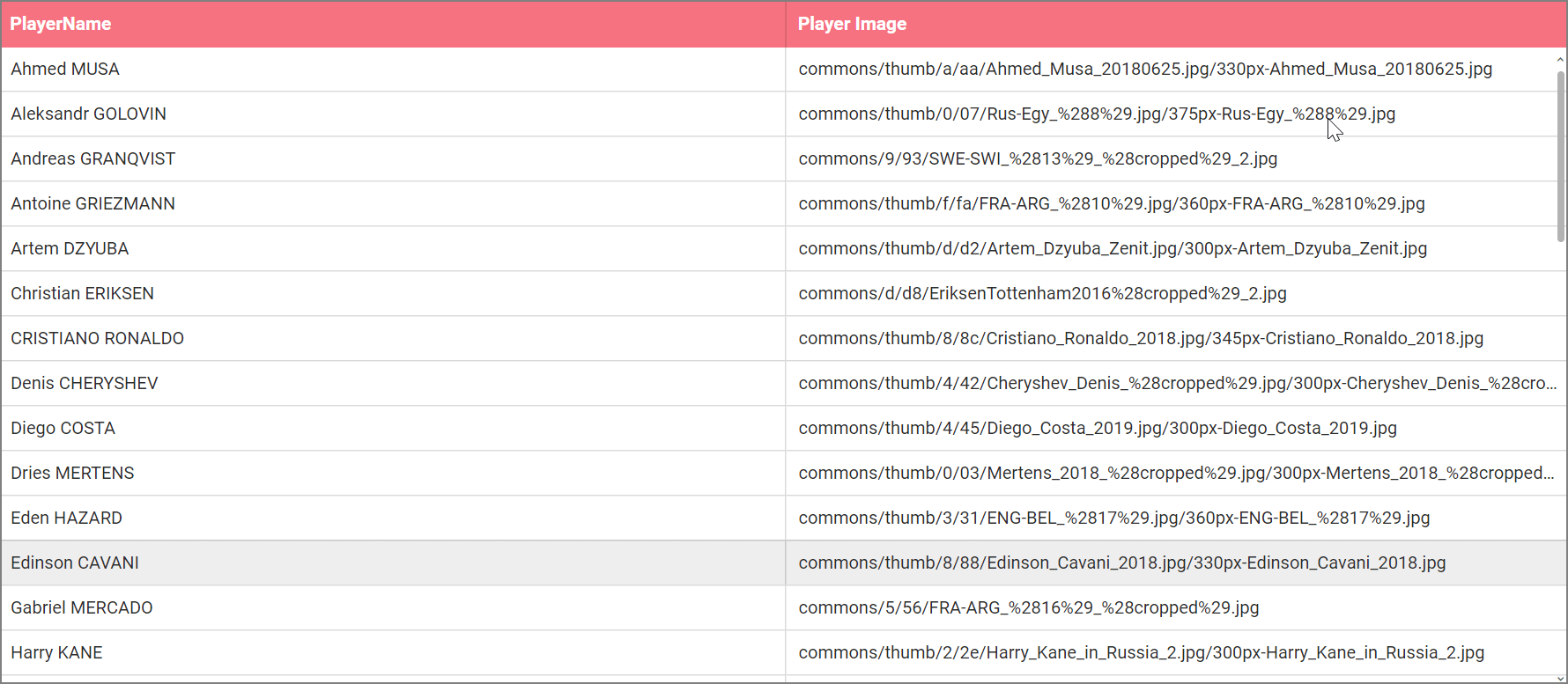Select the Christian ERIKSEN name cell
The width and height of the screenshot is (1568, 684).
(393, 293)
